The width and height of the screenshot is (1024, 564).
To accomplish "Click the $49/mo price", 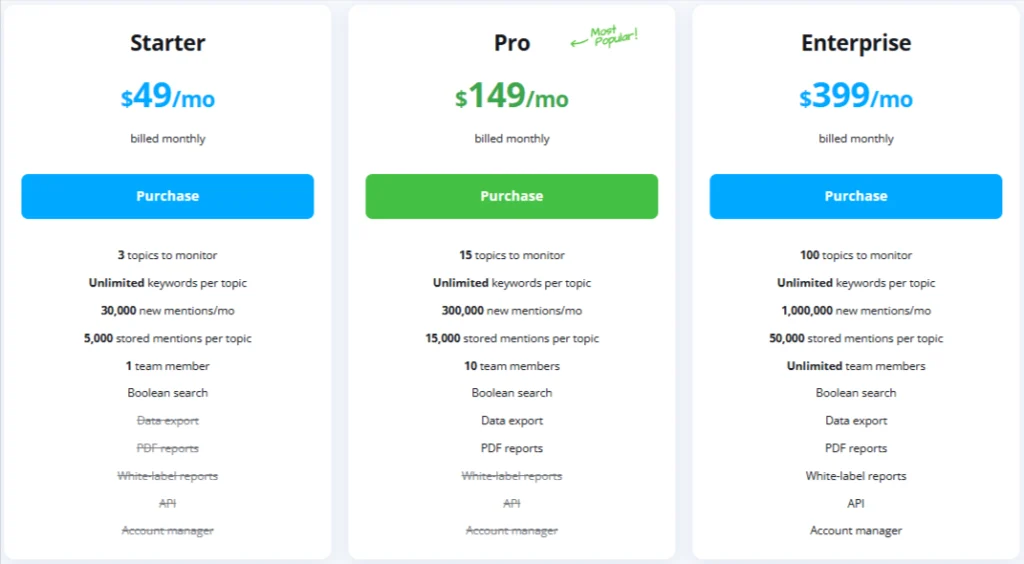I will tap(167, 96).
